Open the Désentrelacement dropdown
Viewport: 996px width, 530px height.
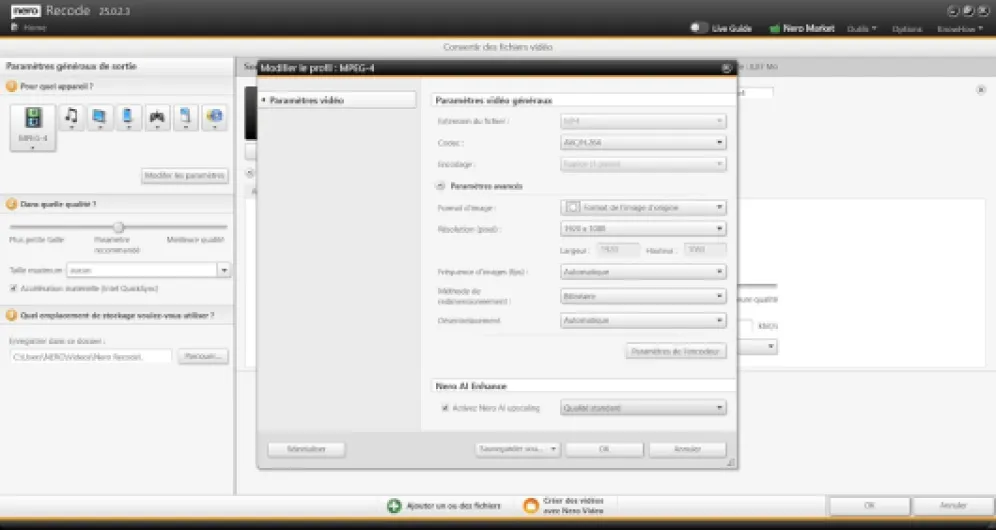(x=643, y=320)
